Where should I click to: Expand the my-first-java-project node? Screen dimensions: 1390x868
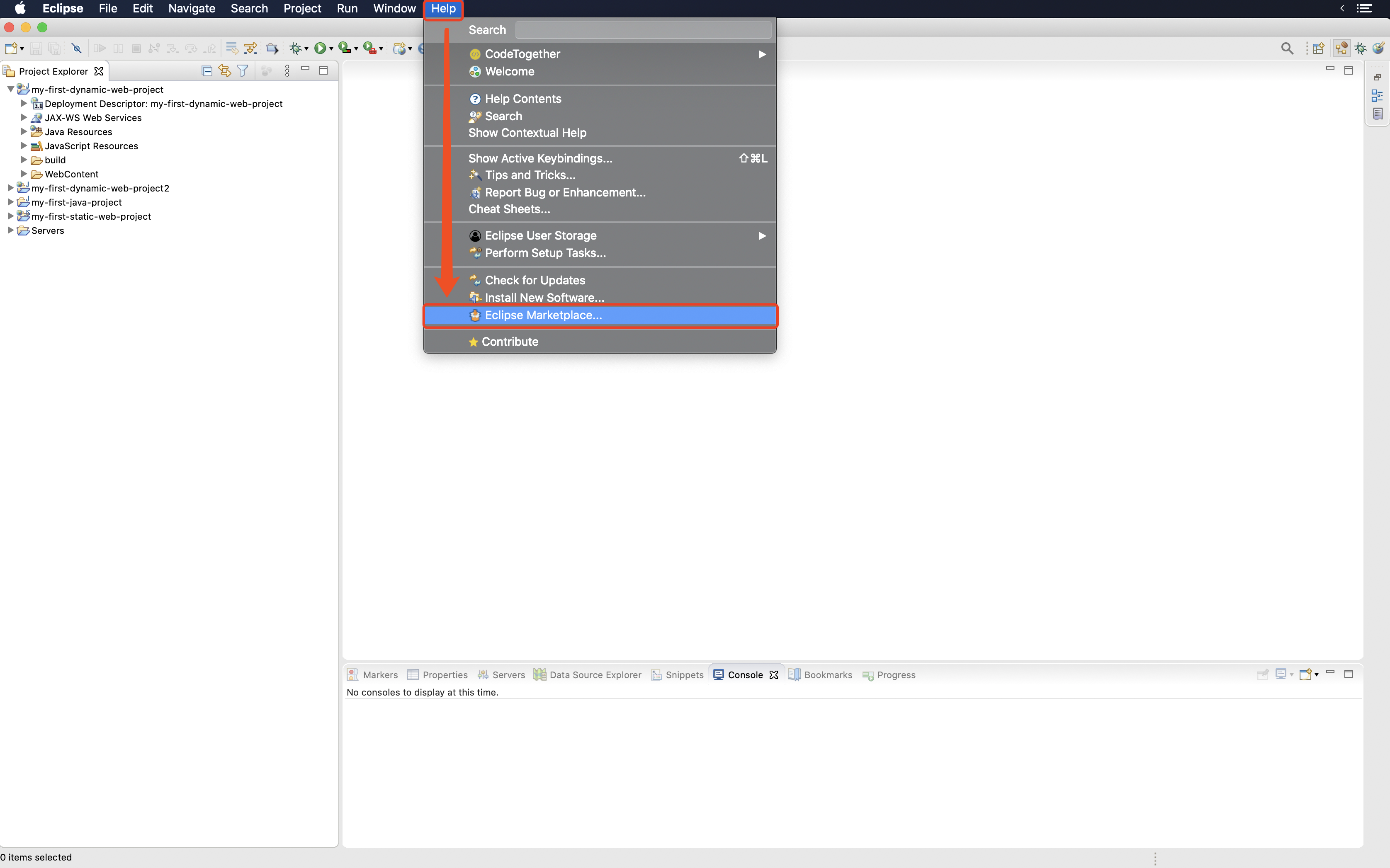(10, 202)
